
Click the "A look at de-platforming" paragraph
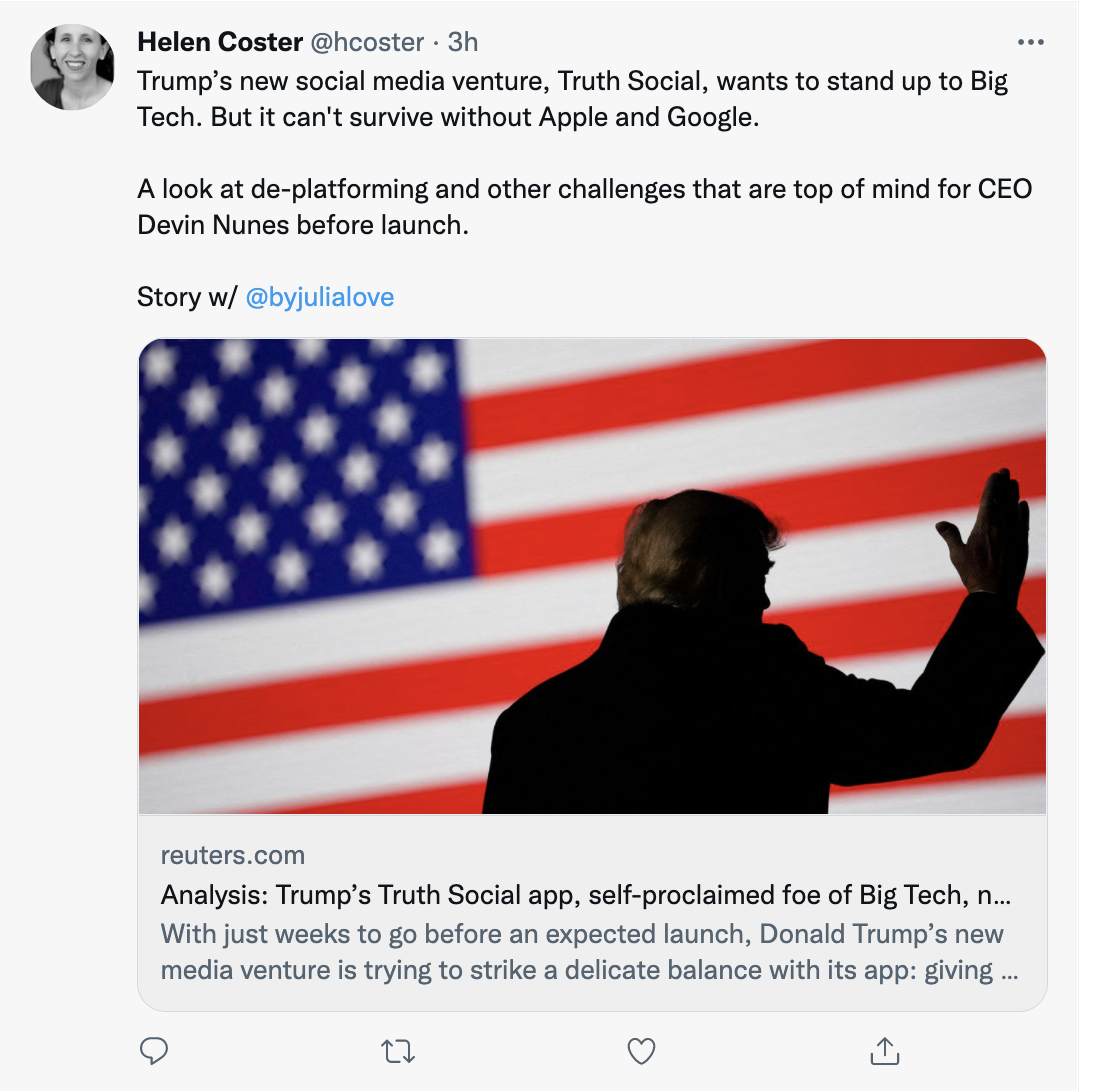[x=580, y=206]
